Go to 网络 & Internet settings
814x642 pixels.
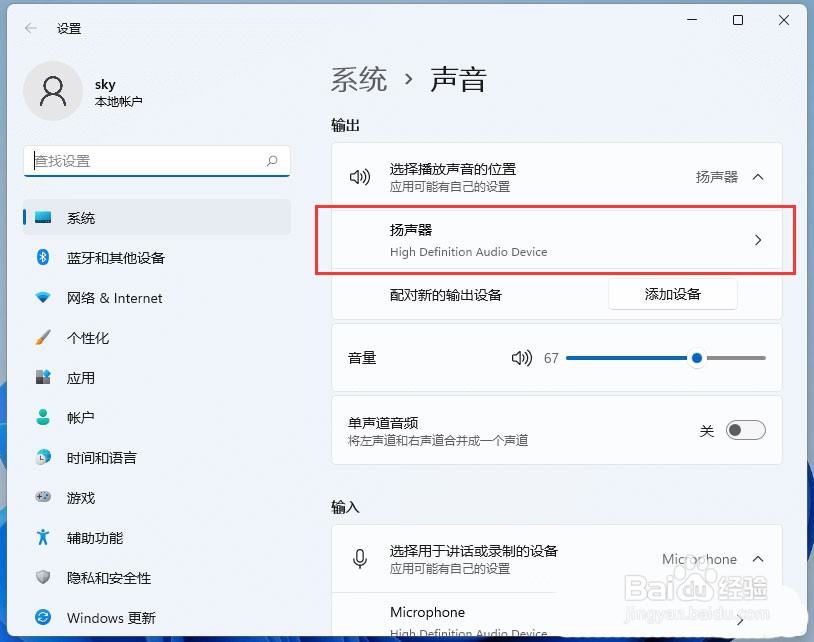click(157, 297)
